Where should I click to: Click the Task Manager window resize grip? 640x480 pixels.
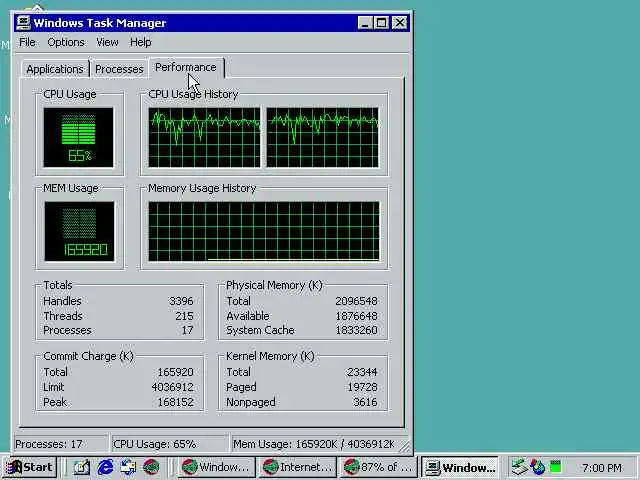404,447
